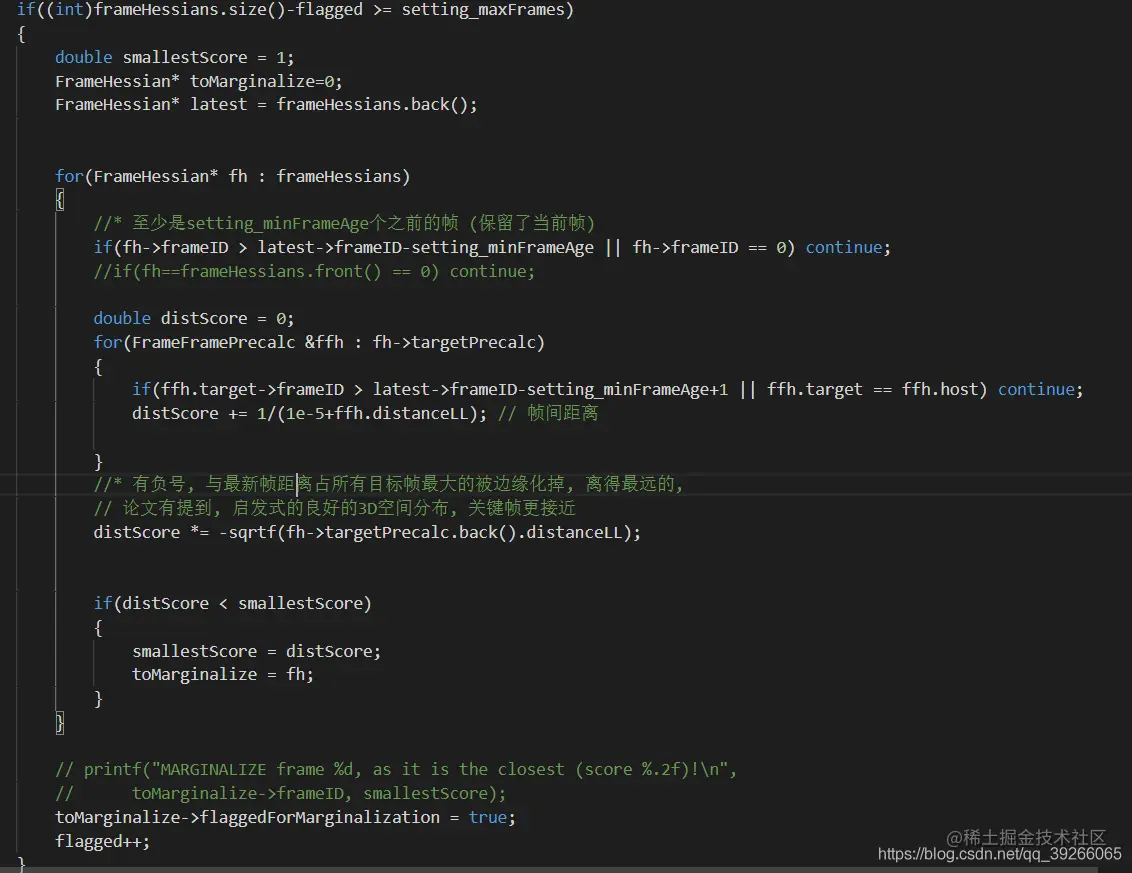Click the line "FrameHessian* toMarginalize=0;"
The image size is (1132, 873).
(x=199, y=82)
